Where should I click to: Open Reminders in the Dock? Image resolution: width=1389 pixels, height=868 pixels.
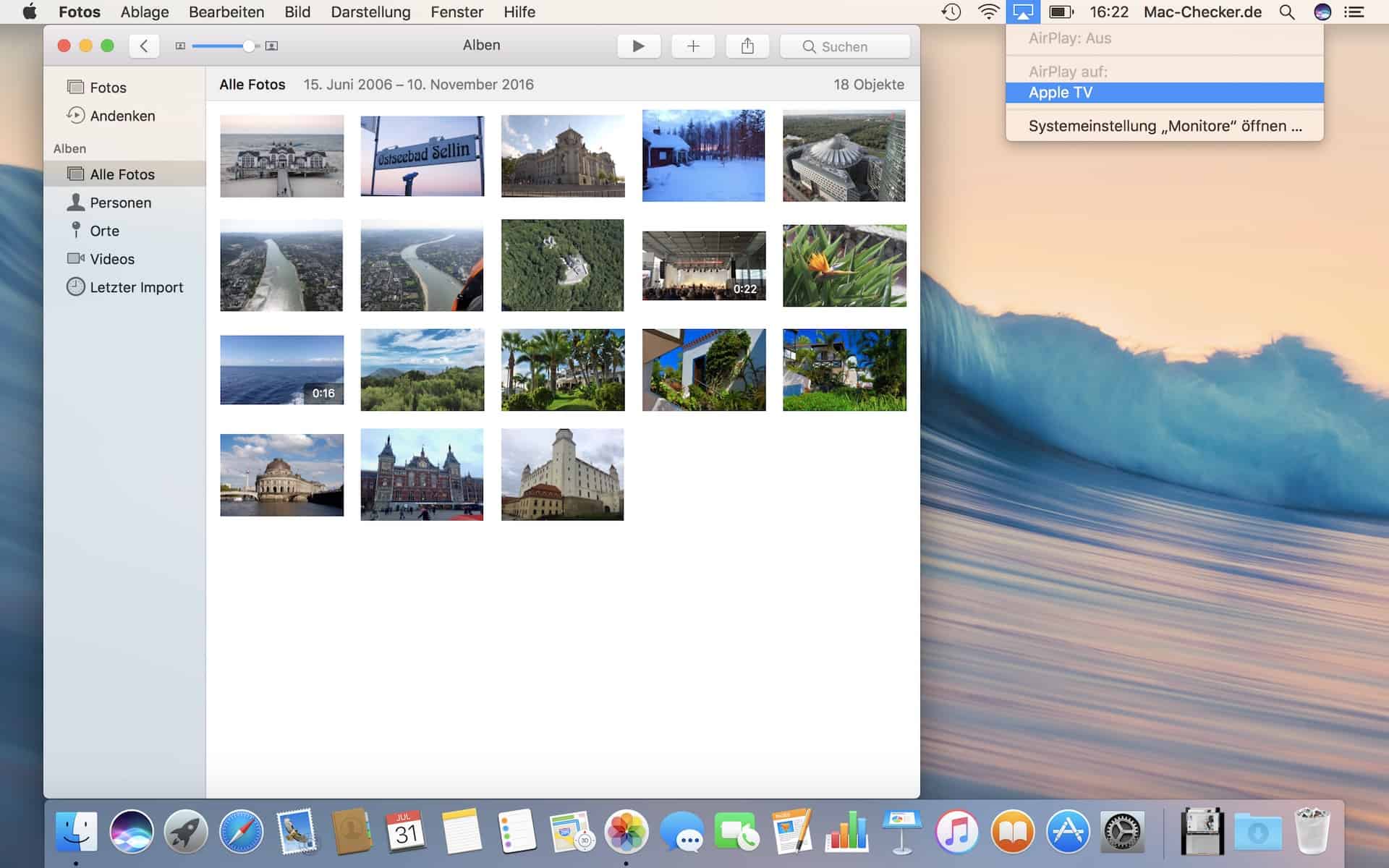517,832
